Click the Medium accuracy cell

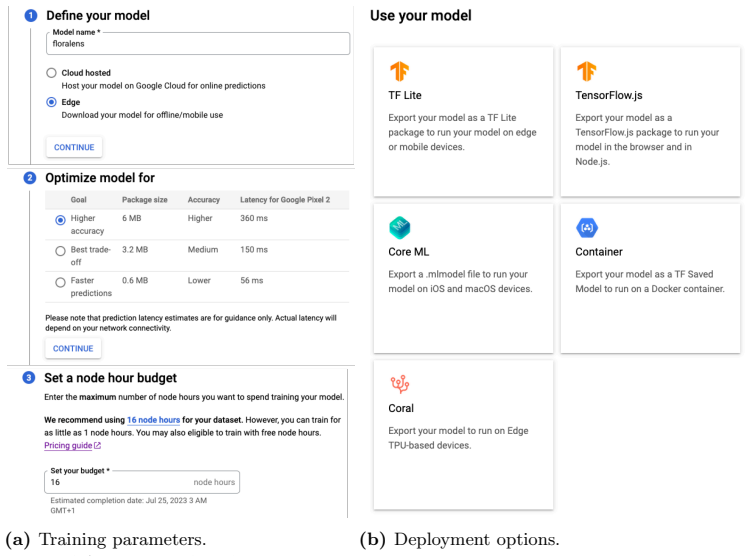[x=203, y=250]
